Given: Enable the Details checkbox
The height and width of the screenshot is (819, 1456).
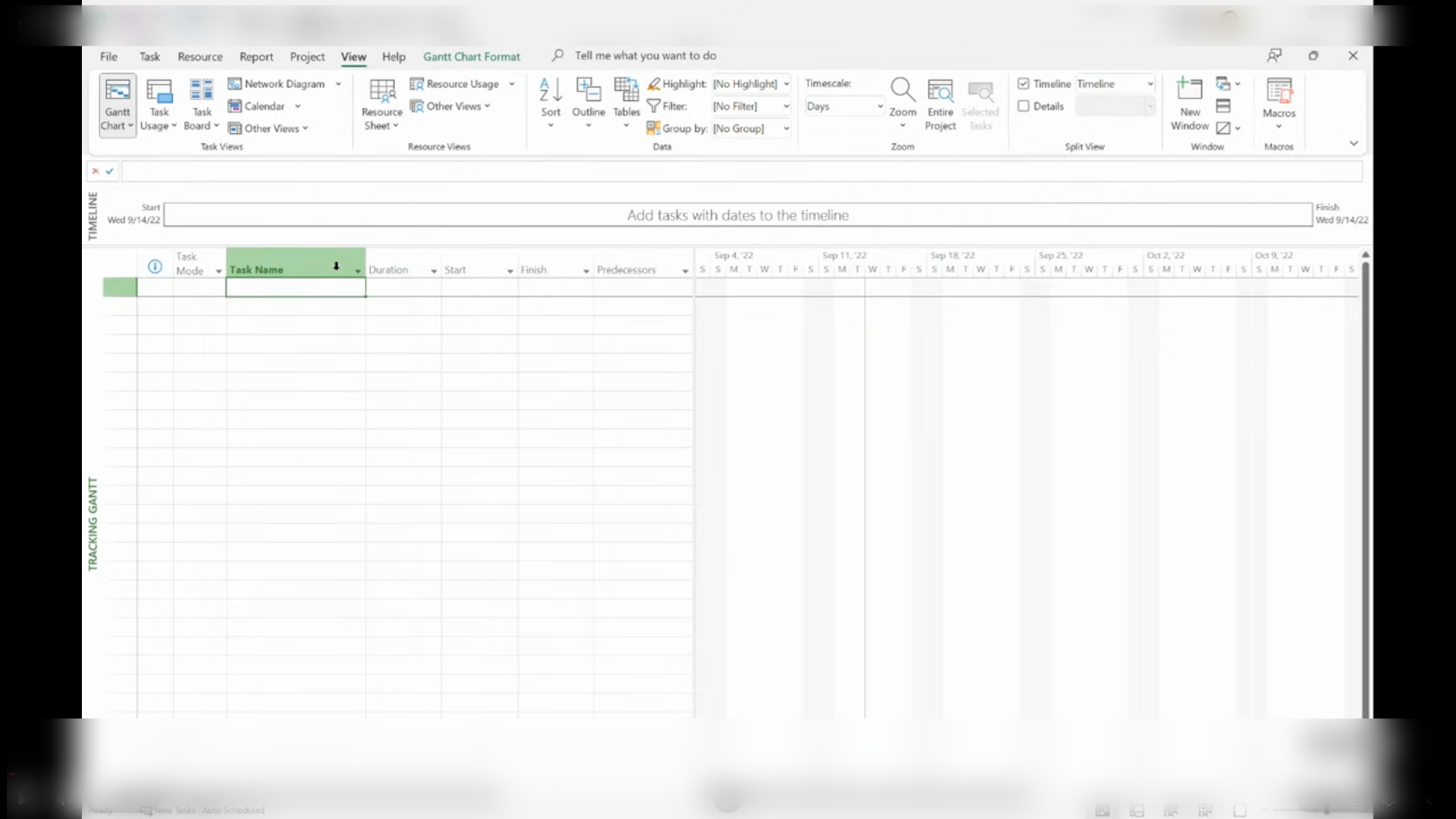Looking at the screenshot, I should tap(1024, 106).
